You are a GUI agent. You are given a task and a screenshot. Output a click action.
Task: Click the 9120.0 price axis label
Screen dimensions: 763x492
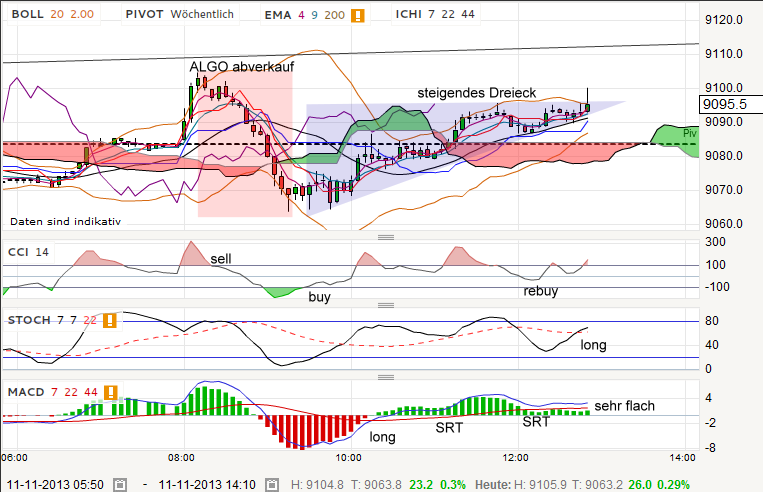tap(724, 20)
